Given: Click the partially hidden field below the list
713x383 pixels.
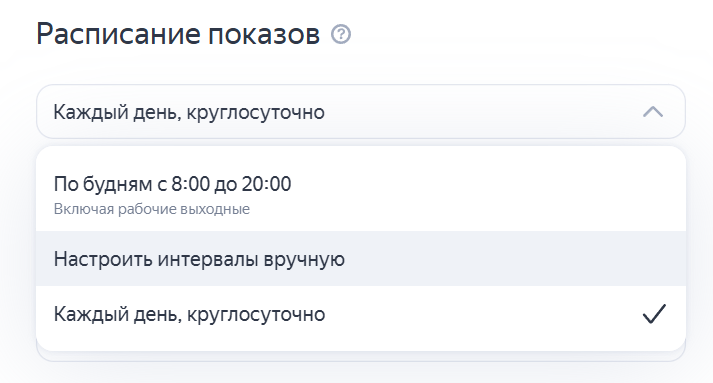Looking at the screenshot, I should pos(361,357).
